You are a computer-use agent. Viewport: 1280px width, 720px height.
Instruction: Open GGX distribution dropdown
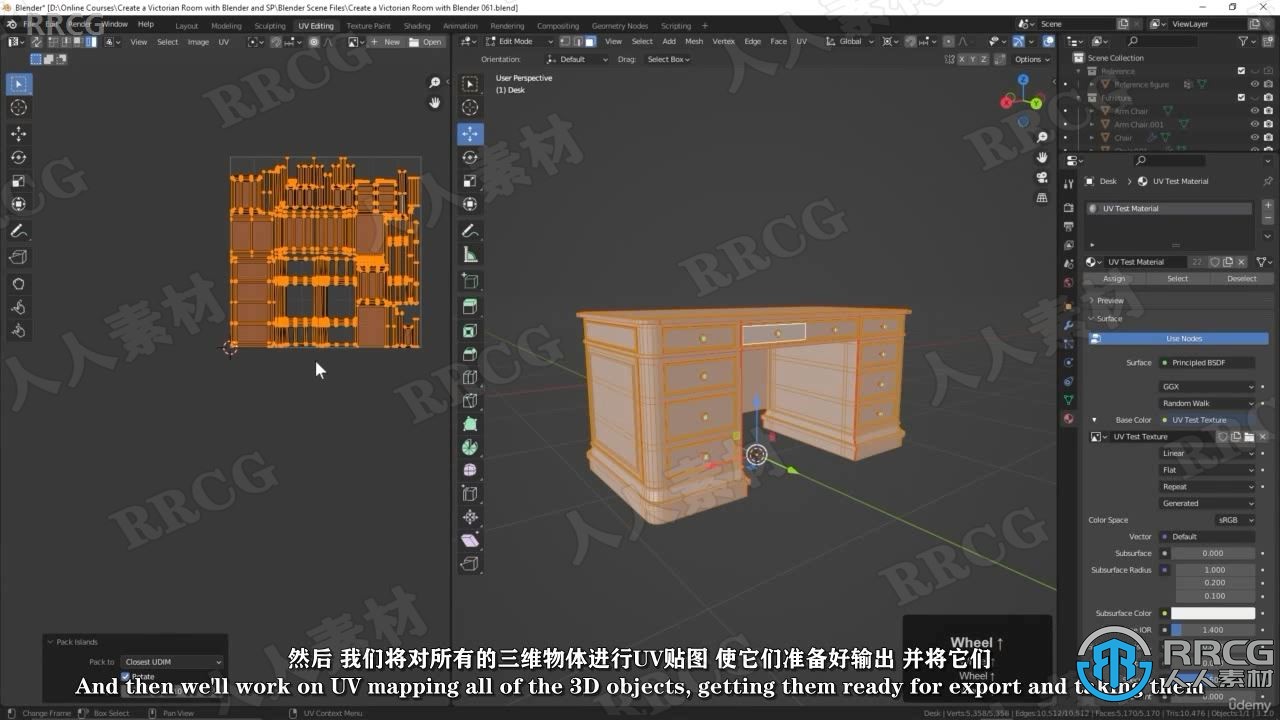1207,386
